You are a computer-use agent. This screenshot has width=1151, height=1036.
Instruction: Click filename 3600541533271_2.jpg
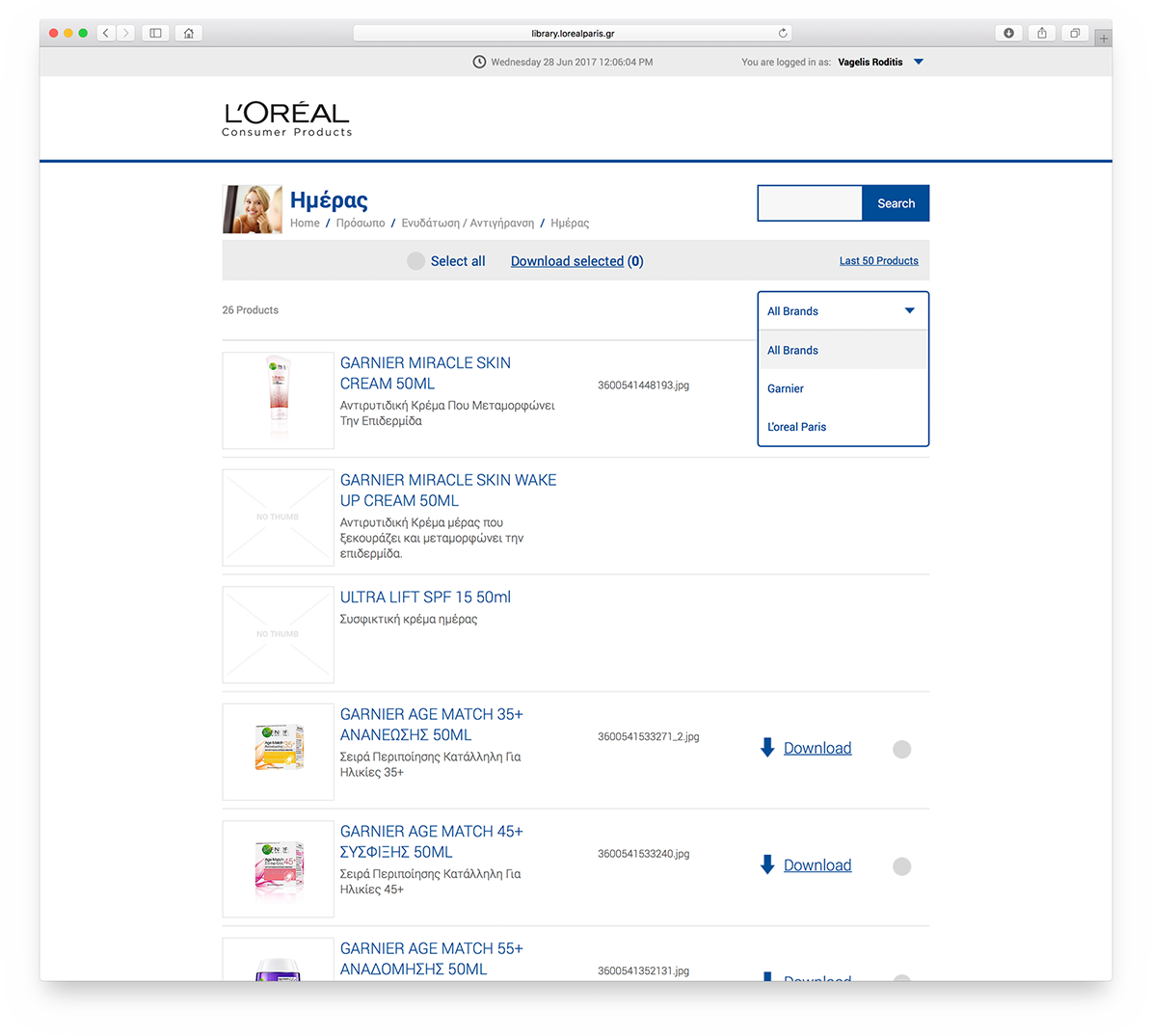648,736
